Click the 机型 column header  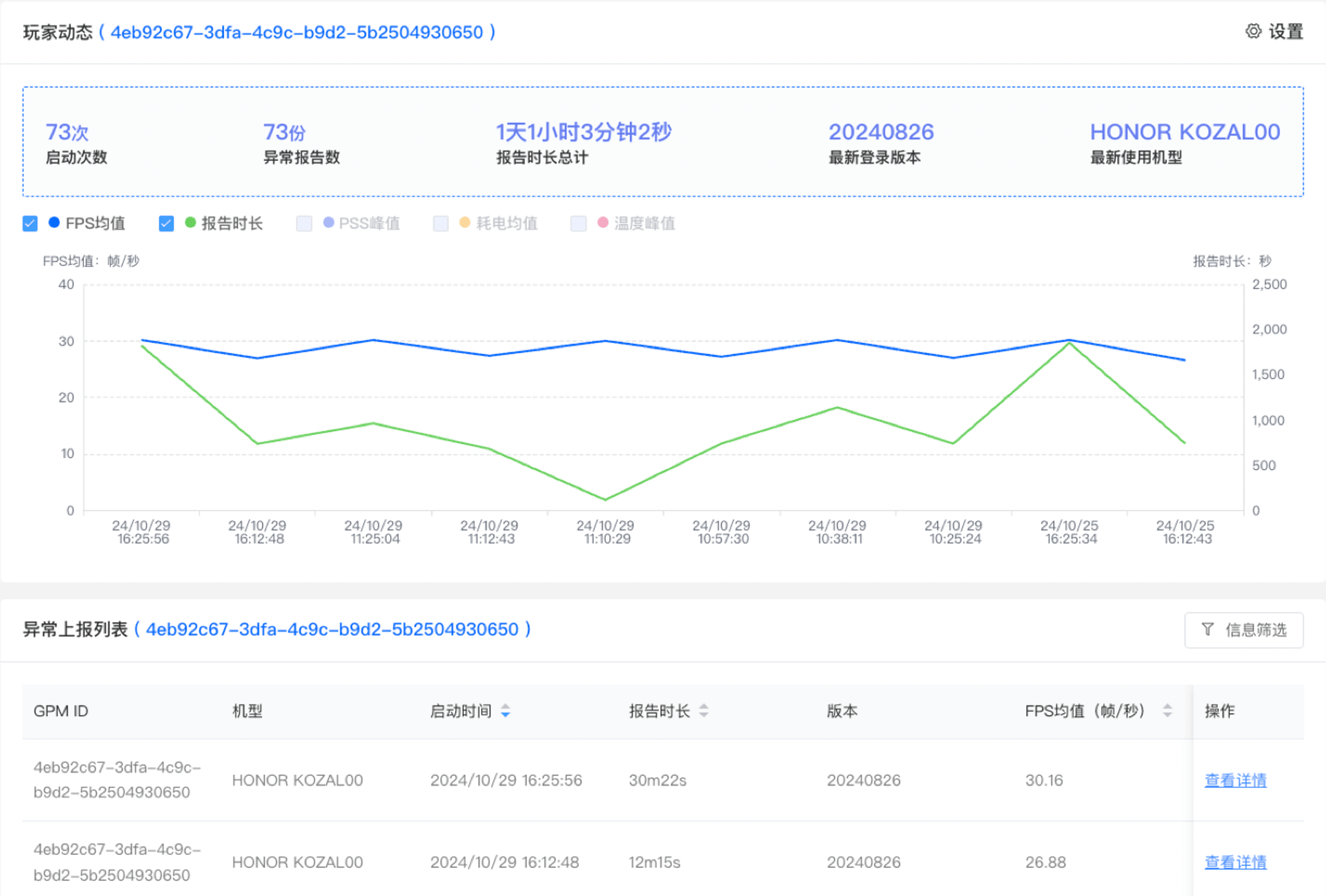pos(247,711)
